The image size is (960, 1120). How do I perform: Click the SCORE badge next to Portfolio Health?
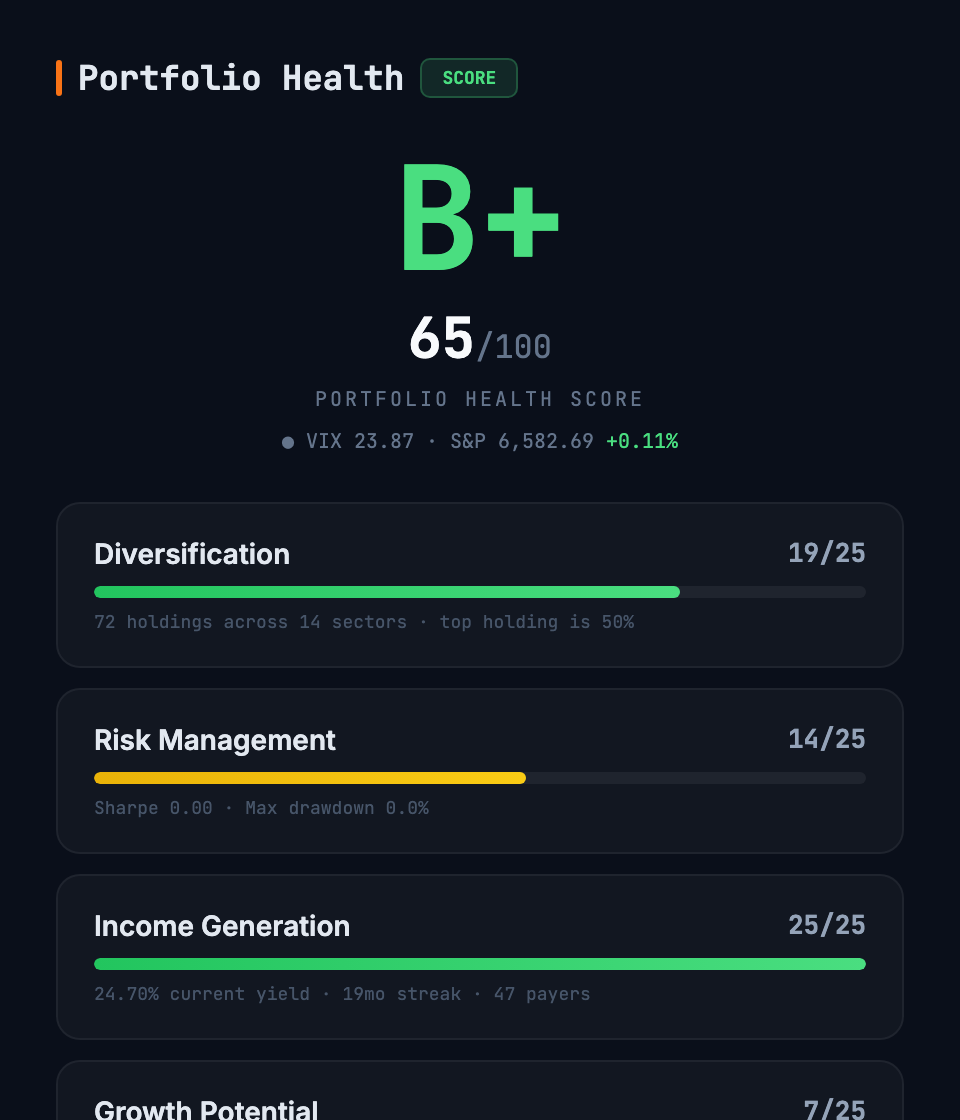click(468, 77)
